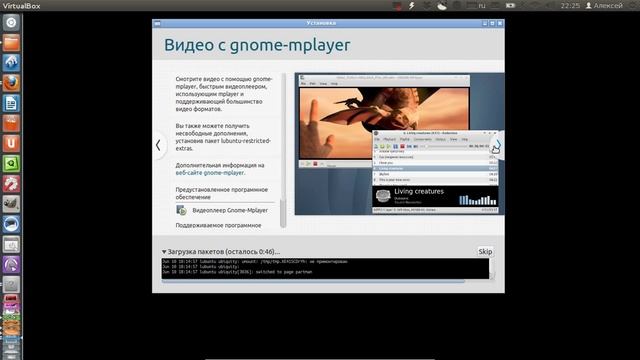Click the blue house-shaped launcher icon
Image resolution: width=640 pixels, height=360 pixels.
pyautogui.click(x=11, y=63)
